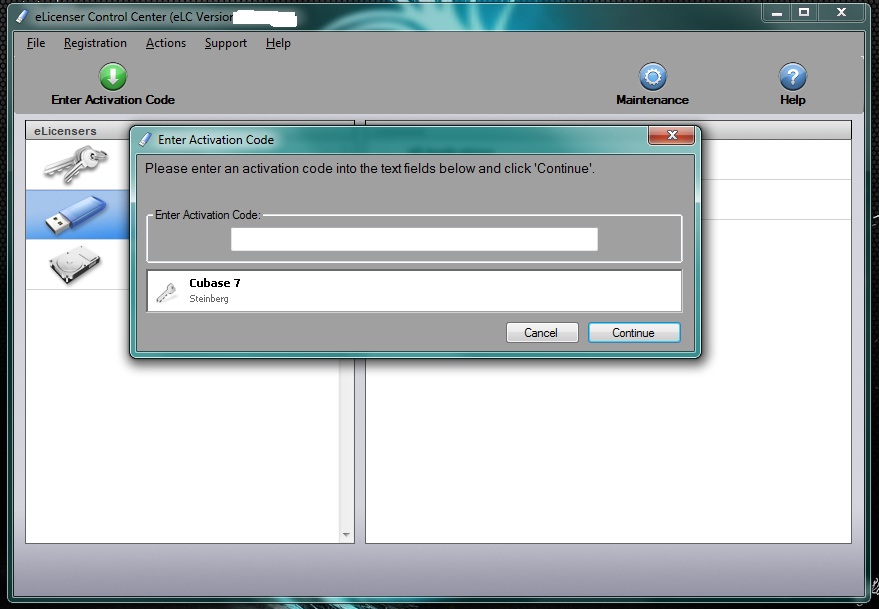The height and width of the screenshot is (609, 879).
Task: Open the Maintenance gear icon
Action: [653, 77]
